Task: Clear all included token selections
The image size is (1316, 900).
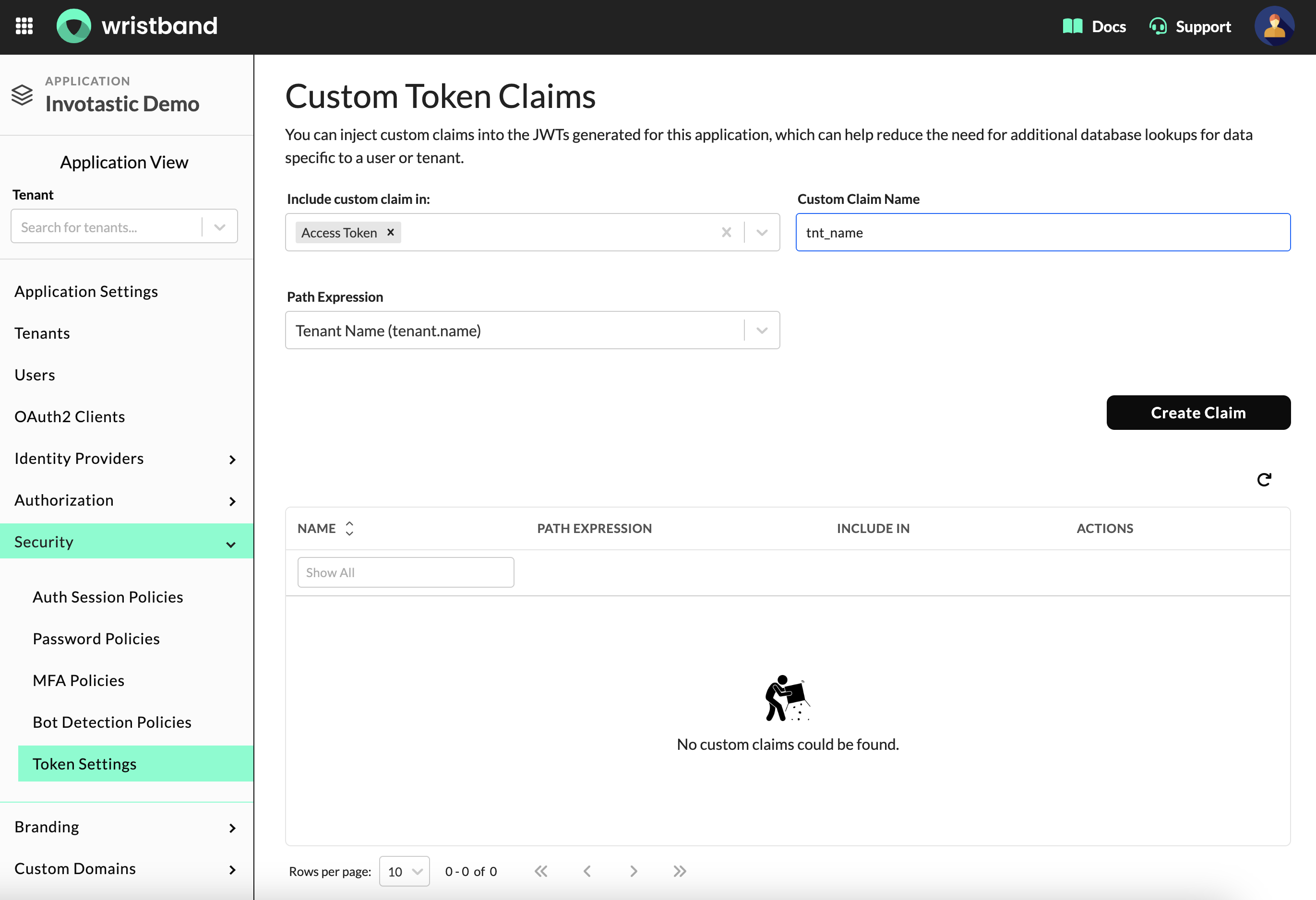Action: [727, 232]
